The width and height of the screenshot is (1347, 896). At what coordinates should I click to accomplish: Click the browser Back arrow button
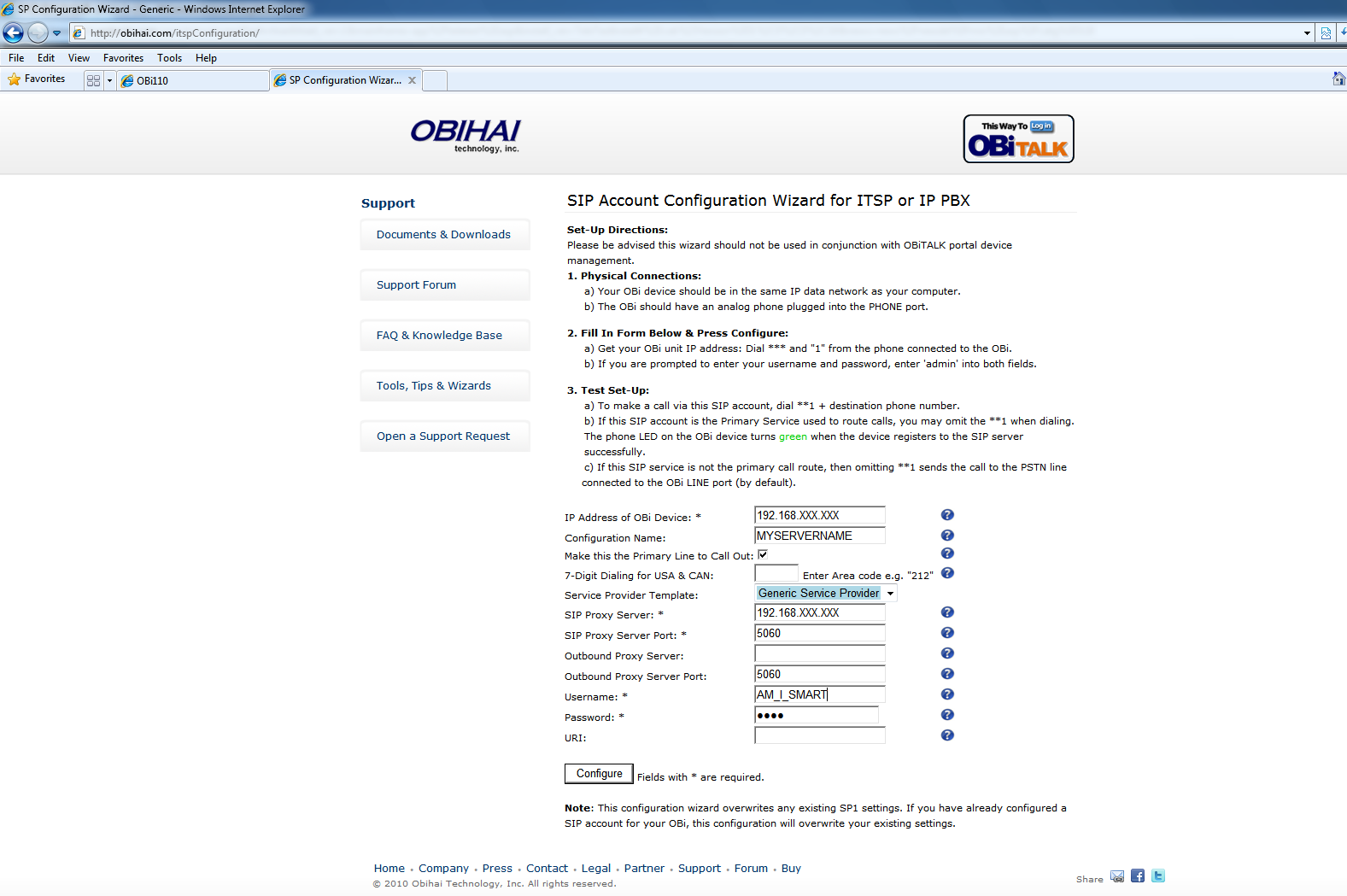[13, 32]
